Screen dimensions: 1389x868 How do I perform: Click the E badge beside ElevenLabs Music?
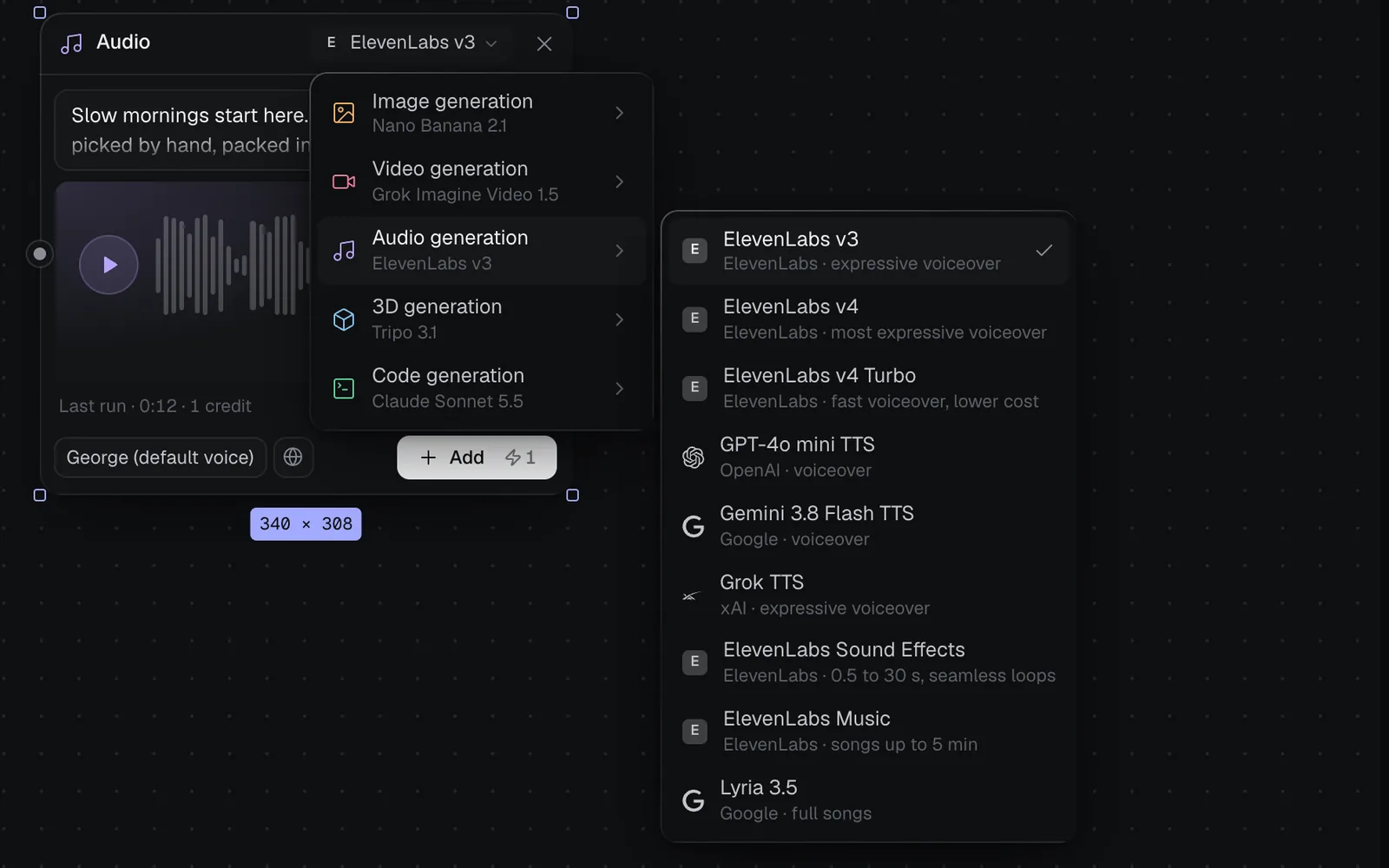coord(694,731)
